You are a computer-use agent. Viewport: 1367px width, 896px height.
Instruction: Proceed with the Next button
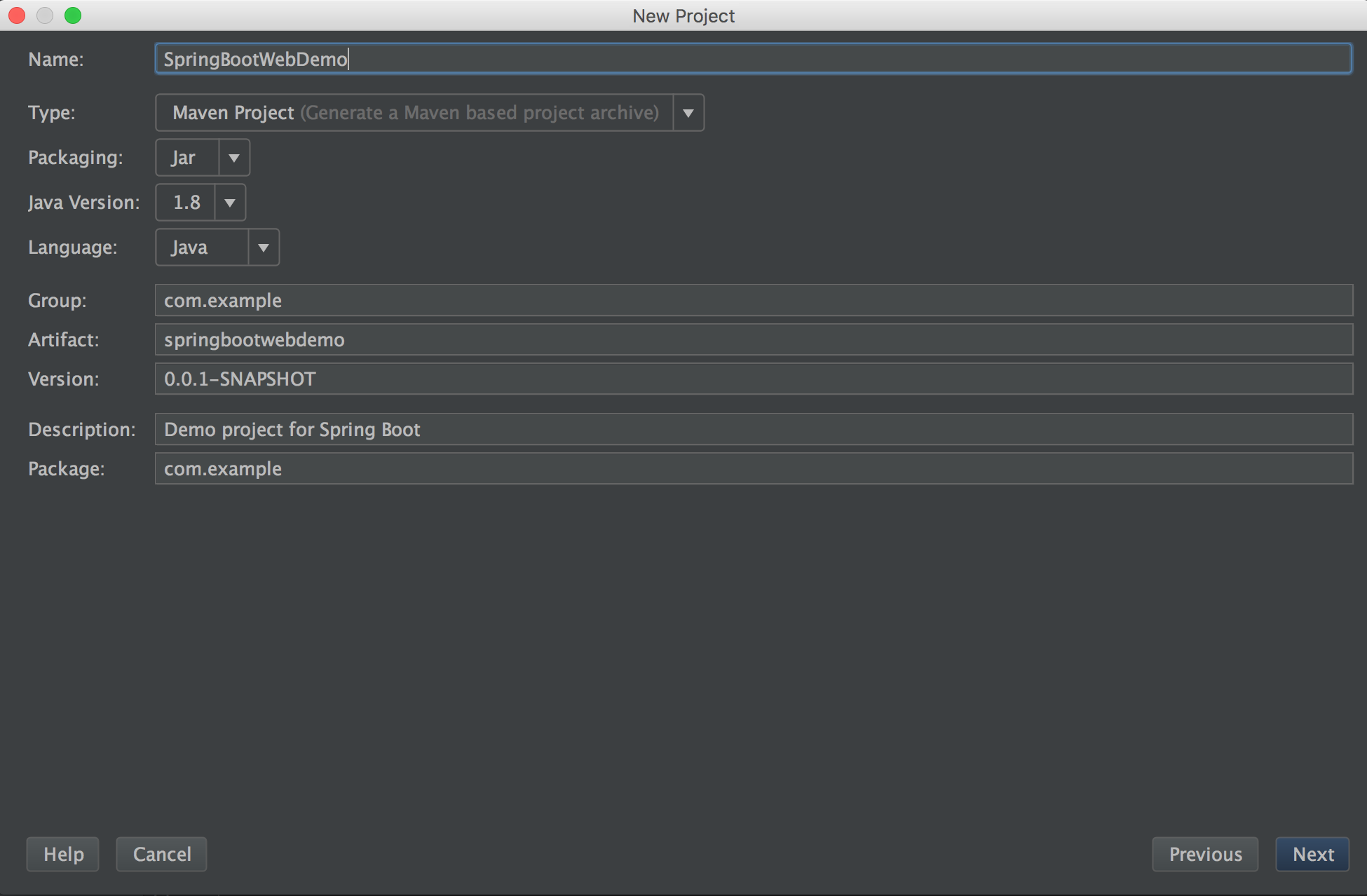point(1313,854)
